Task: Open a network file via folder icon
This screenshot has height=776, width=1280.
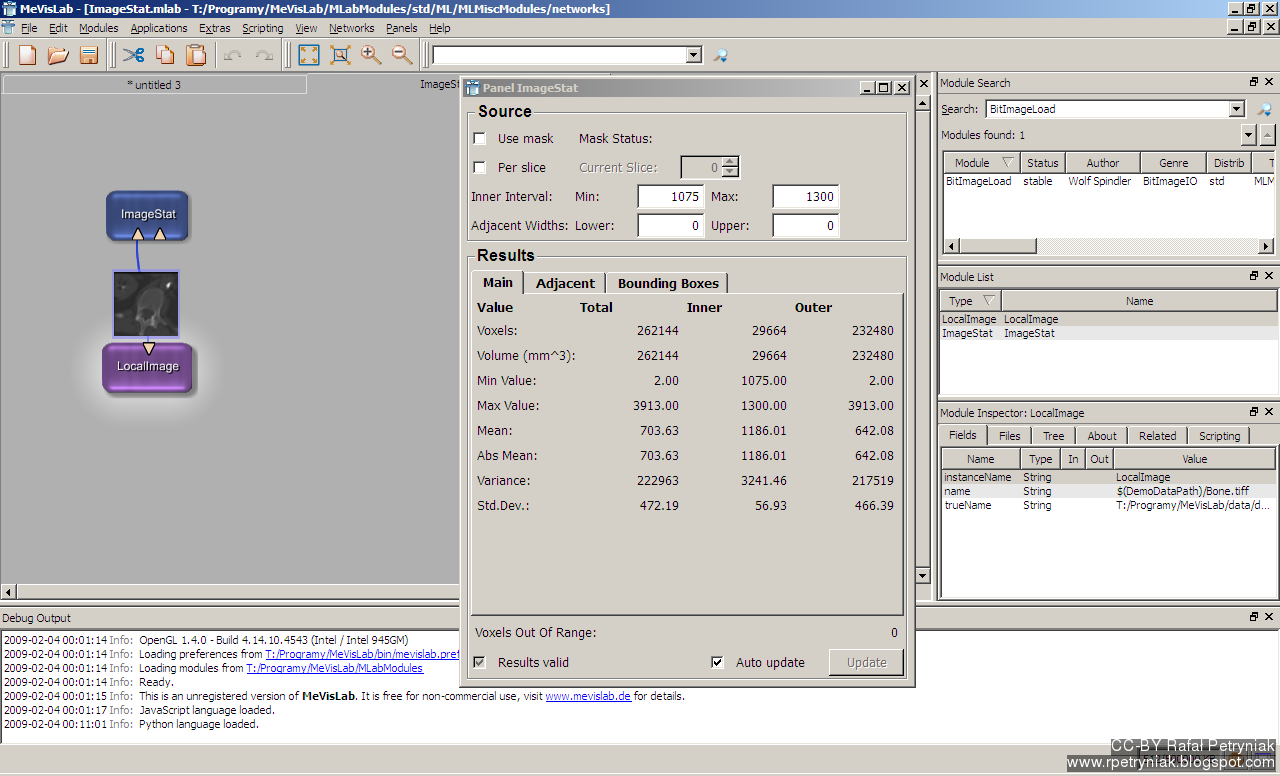Action: [x=58, y=55]
